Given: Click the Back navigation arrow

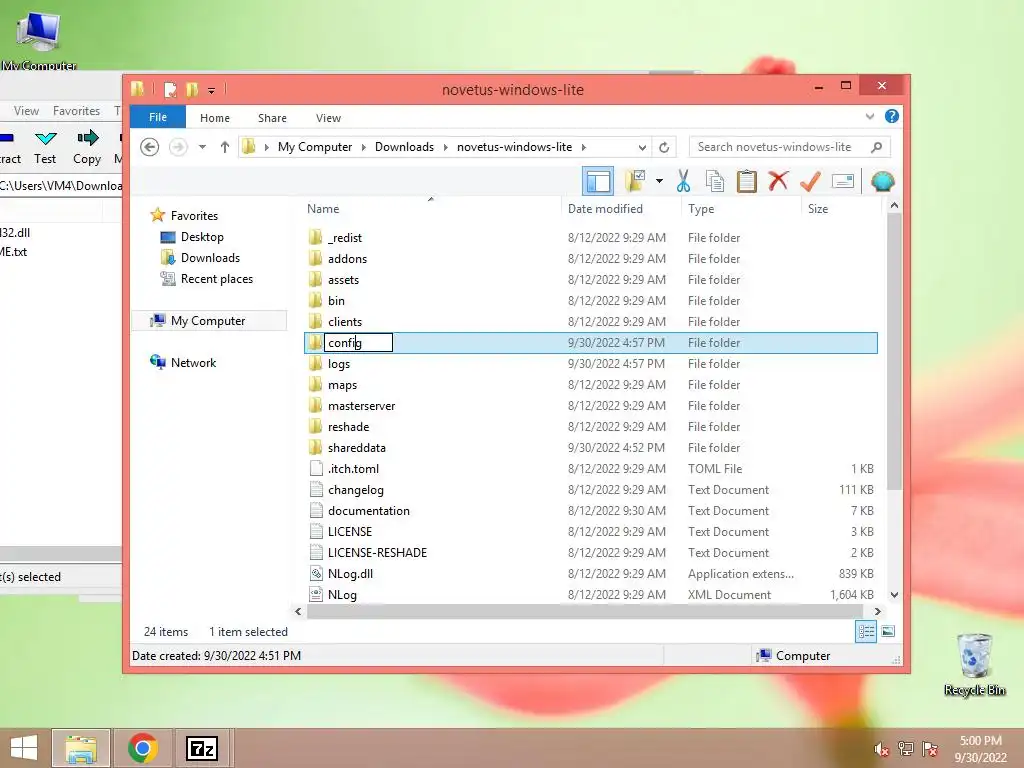Looking at the screenshot, I should tap(150, 147).
